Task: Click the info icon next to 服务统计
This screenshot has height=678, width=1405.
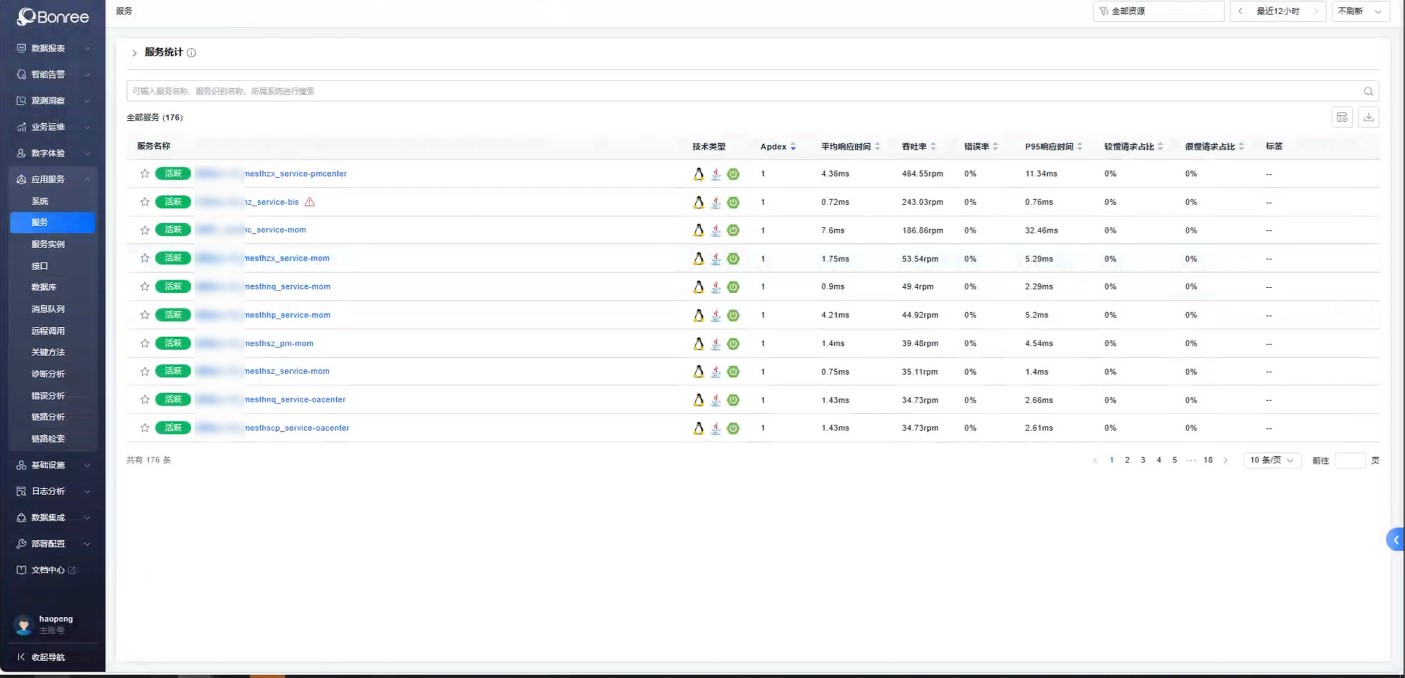Action: click(192, 53)
